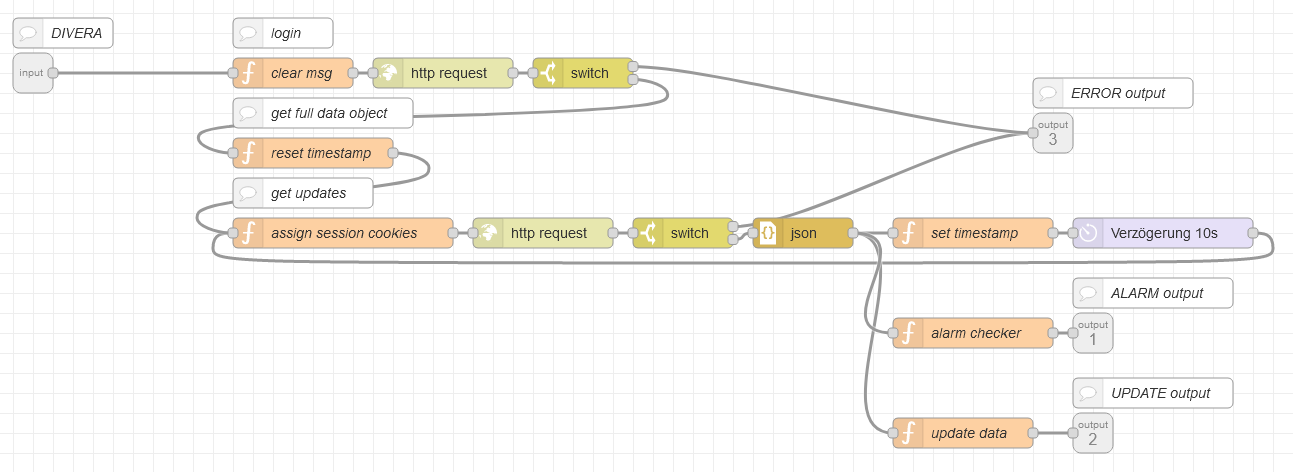Click function icon on reset timestamp node
The width and height of the screenshot is (1293, 472).
coord(248,153)
